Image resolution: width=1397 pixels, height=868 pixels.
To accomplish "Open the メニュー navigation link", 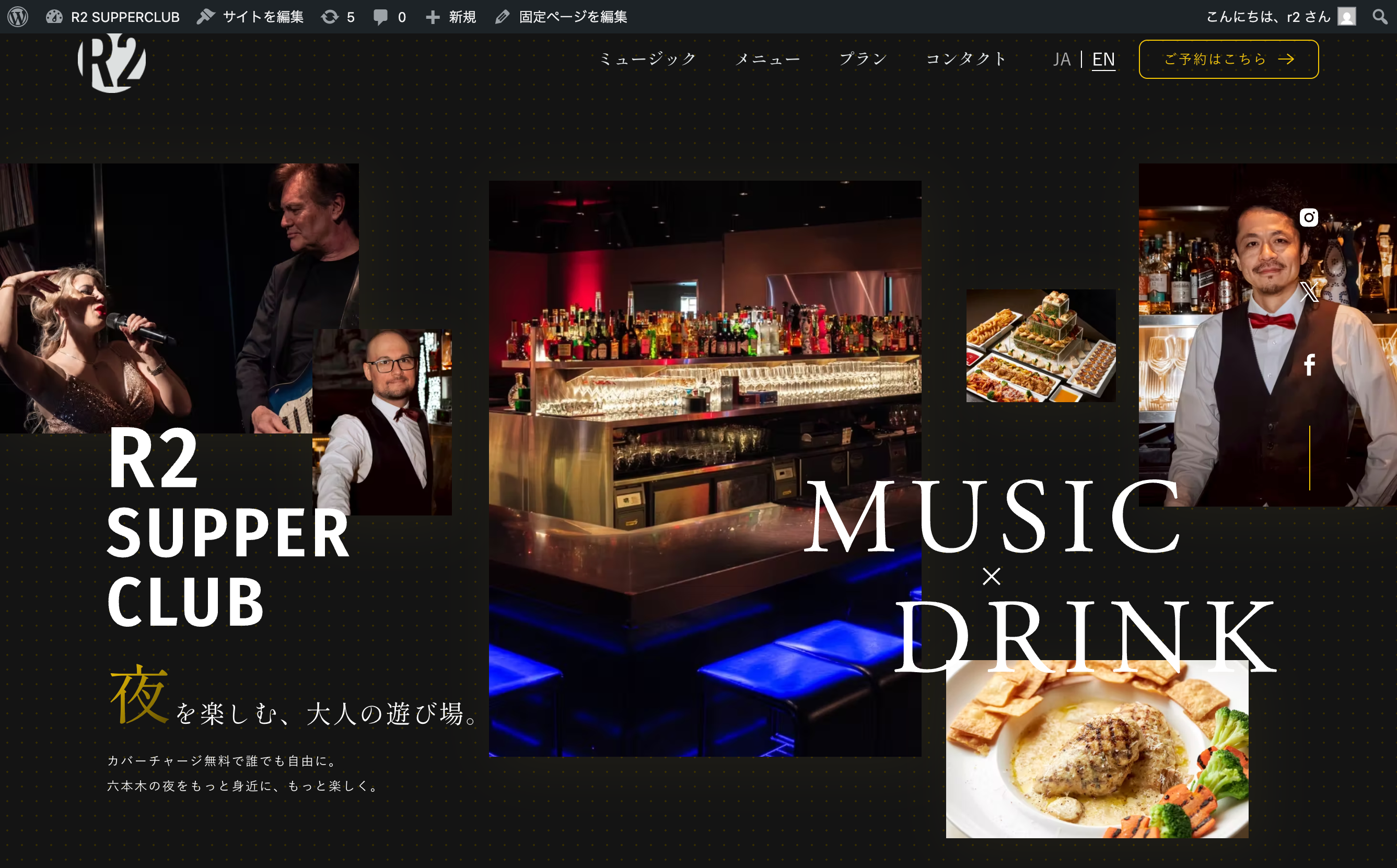I will [767, 59].
